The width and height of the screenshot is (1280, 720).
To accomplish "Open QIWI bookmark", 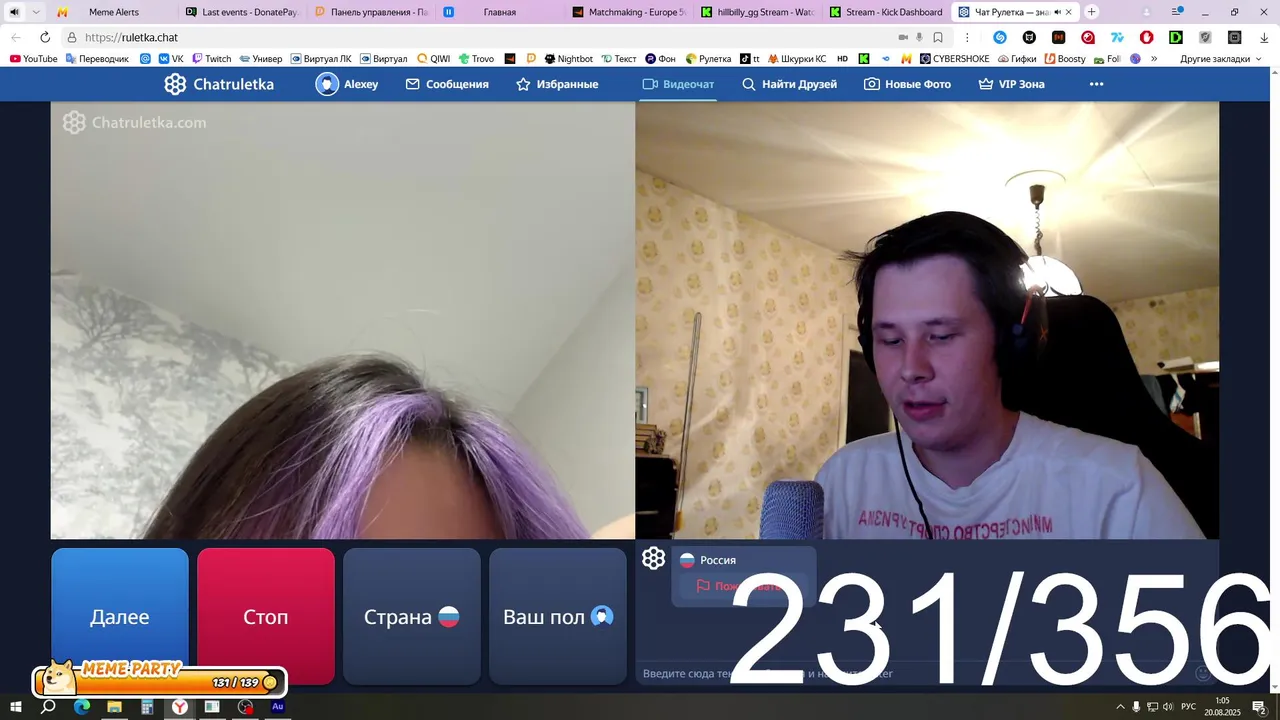I will pyautogui.click(x=433, y=59).
